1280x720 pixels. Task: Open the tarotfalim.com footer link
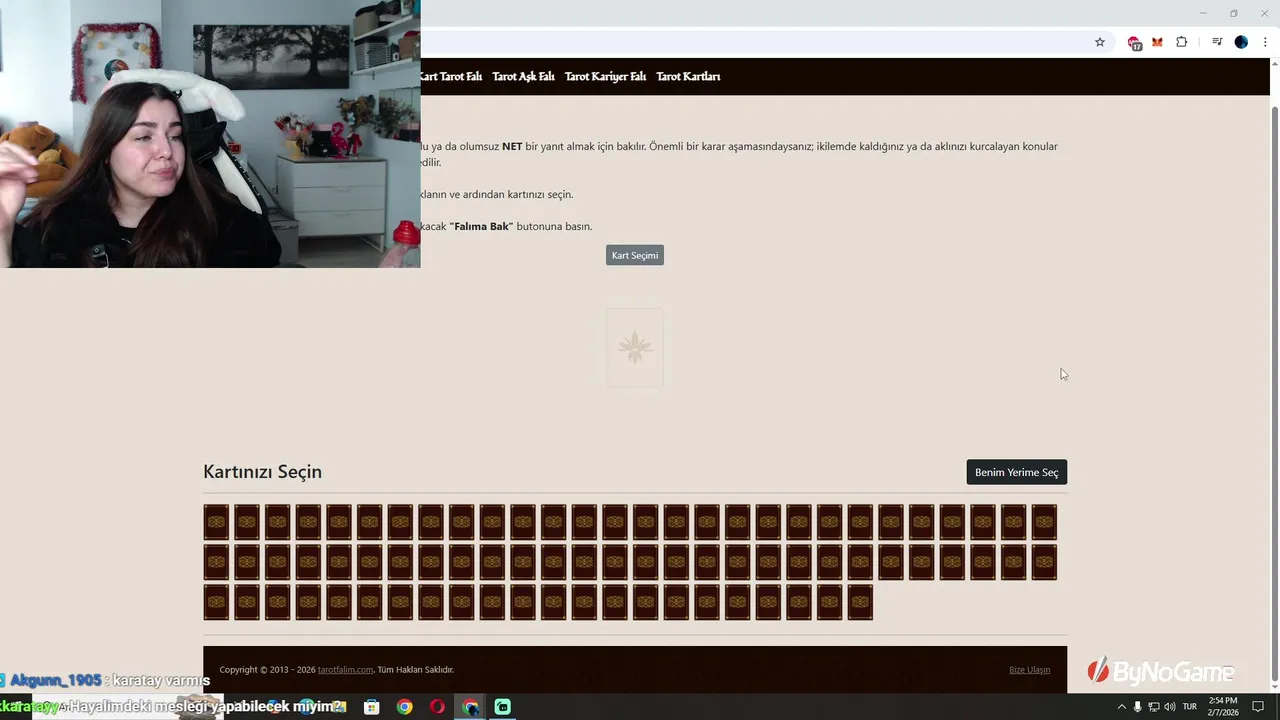tap(346, 670)
